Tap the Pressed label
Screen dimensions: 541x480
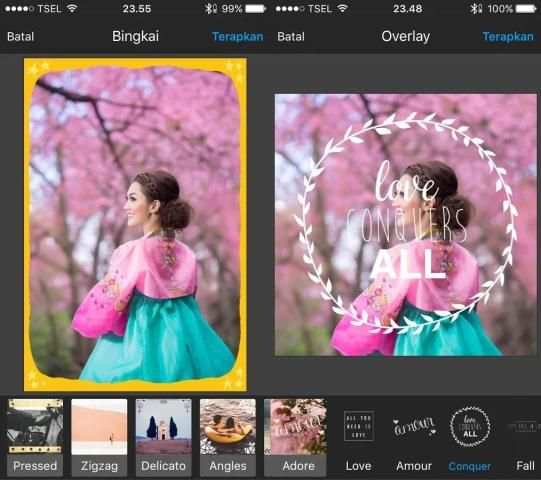point(35,466)
